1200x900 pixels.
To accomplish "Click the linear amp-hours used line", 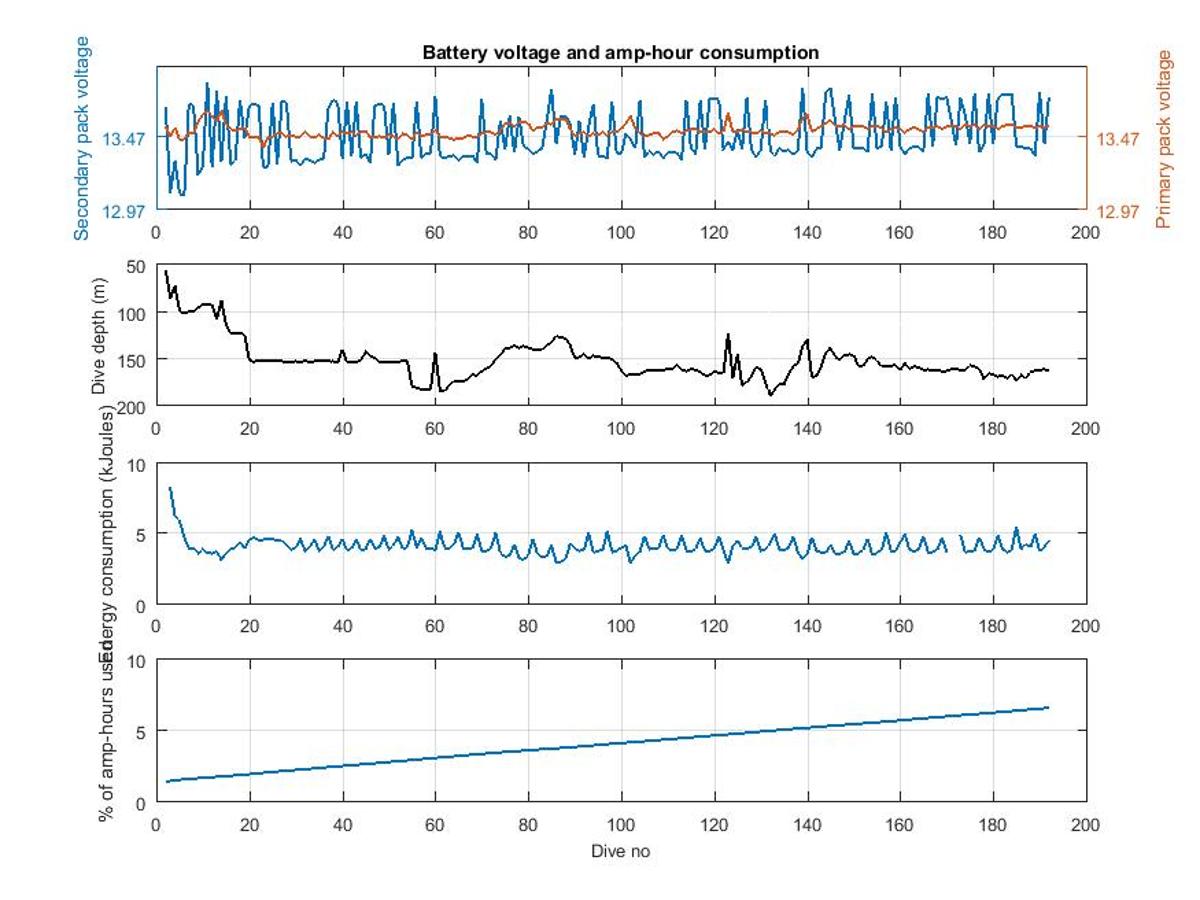I will [607, 744].
